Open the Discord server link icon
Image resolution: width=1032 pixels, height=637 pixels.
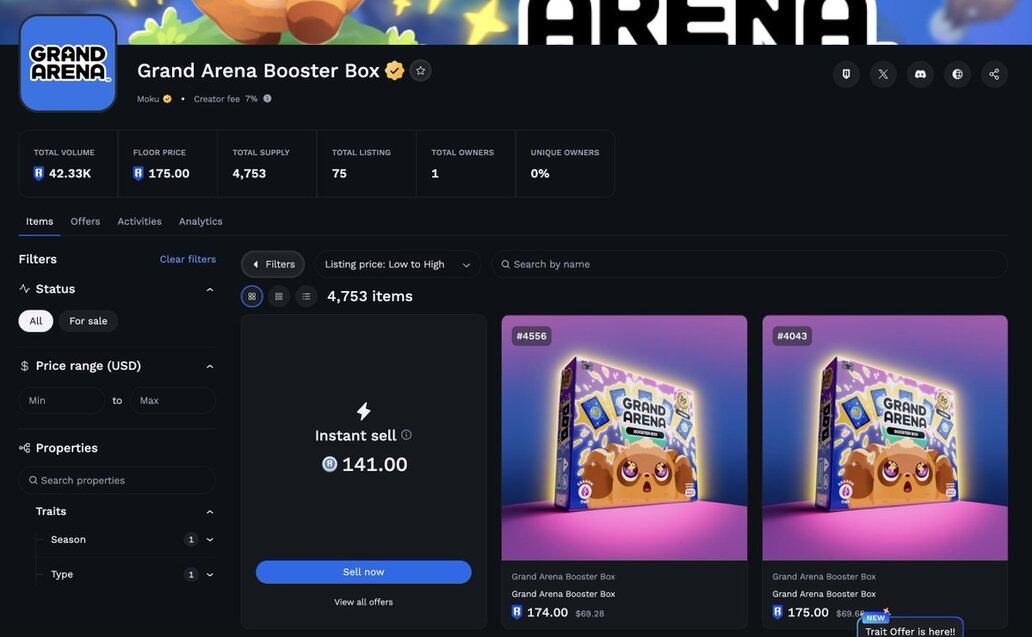[x=920, y=74]
